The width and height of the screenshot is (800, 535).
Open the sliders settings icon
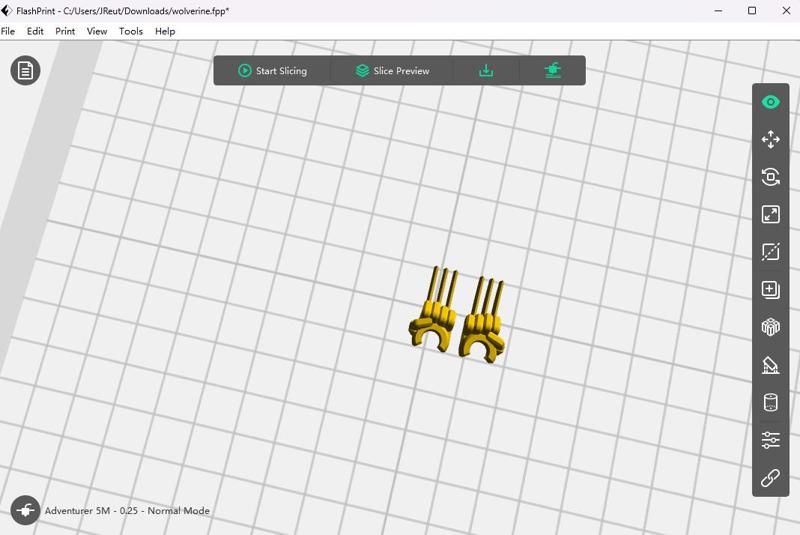[770, 440]
